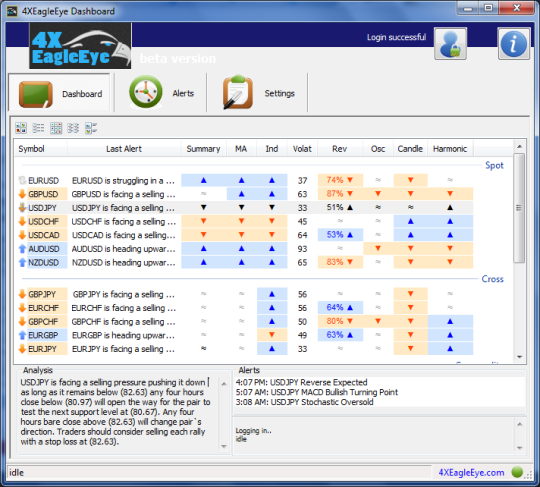Screen dimensions: 540x487
Task: Click the GBPCHF 80% Rev cell
Action: tap(340, 321)
